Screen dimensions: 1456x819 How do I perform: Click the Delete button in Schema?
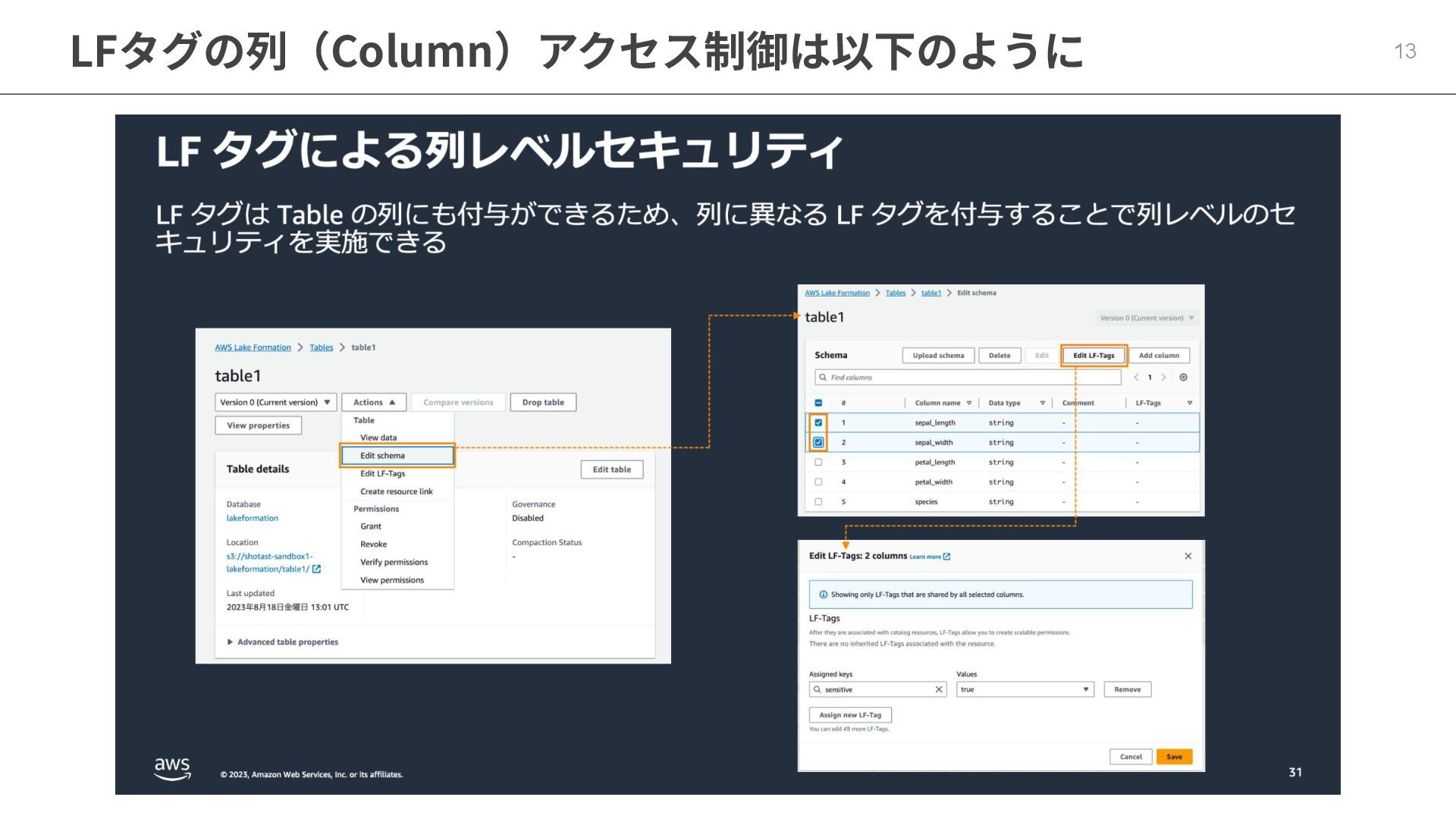click(999, 356)
